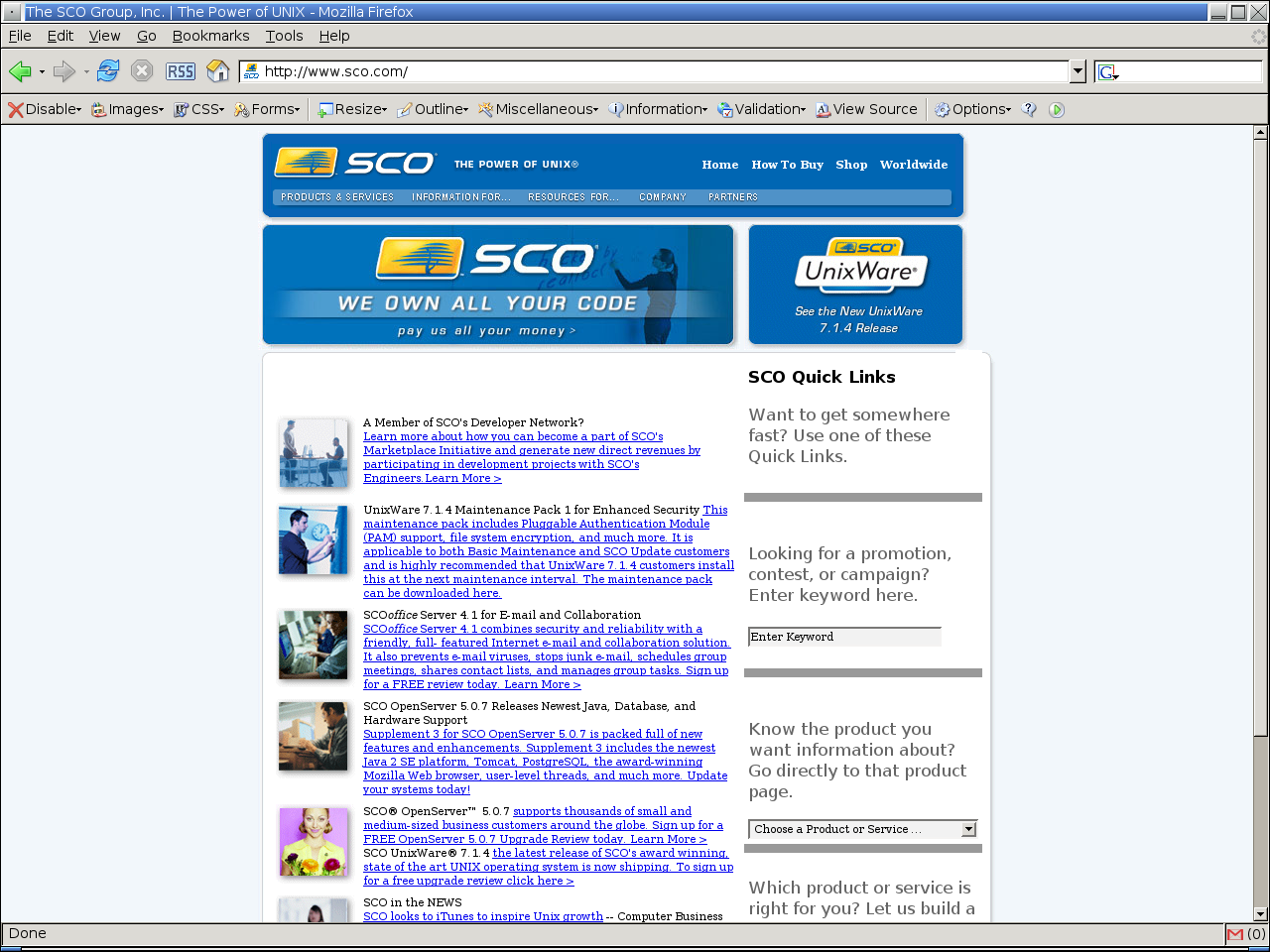Click the site favicon in the address bar
This screenshot has height=952, width=1270.
(252, 71)
